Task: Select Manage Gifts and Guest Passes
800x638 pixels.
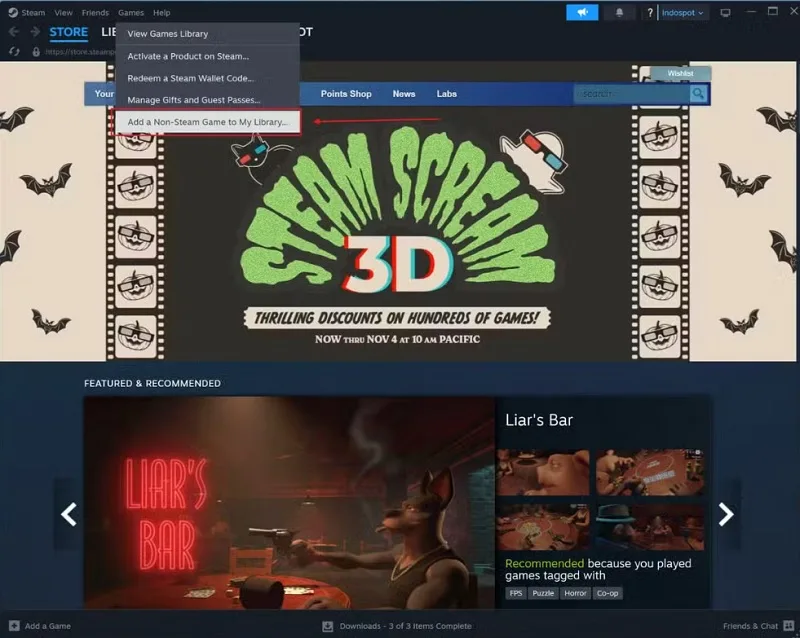Action: tap(208, 100)
